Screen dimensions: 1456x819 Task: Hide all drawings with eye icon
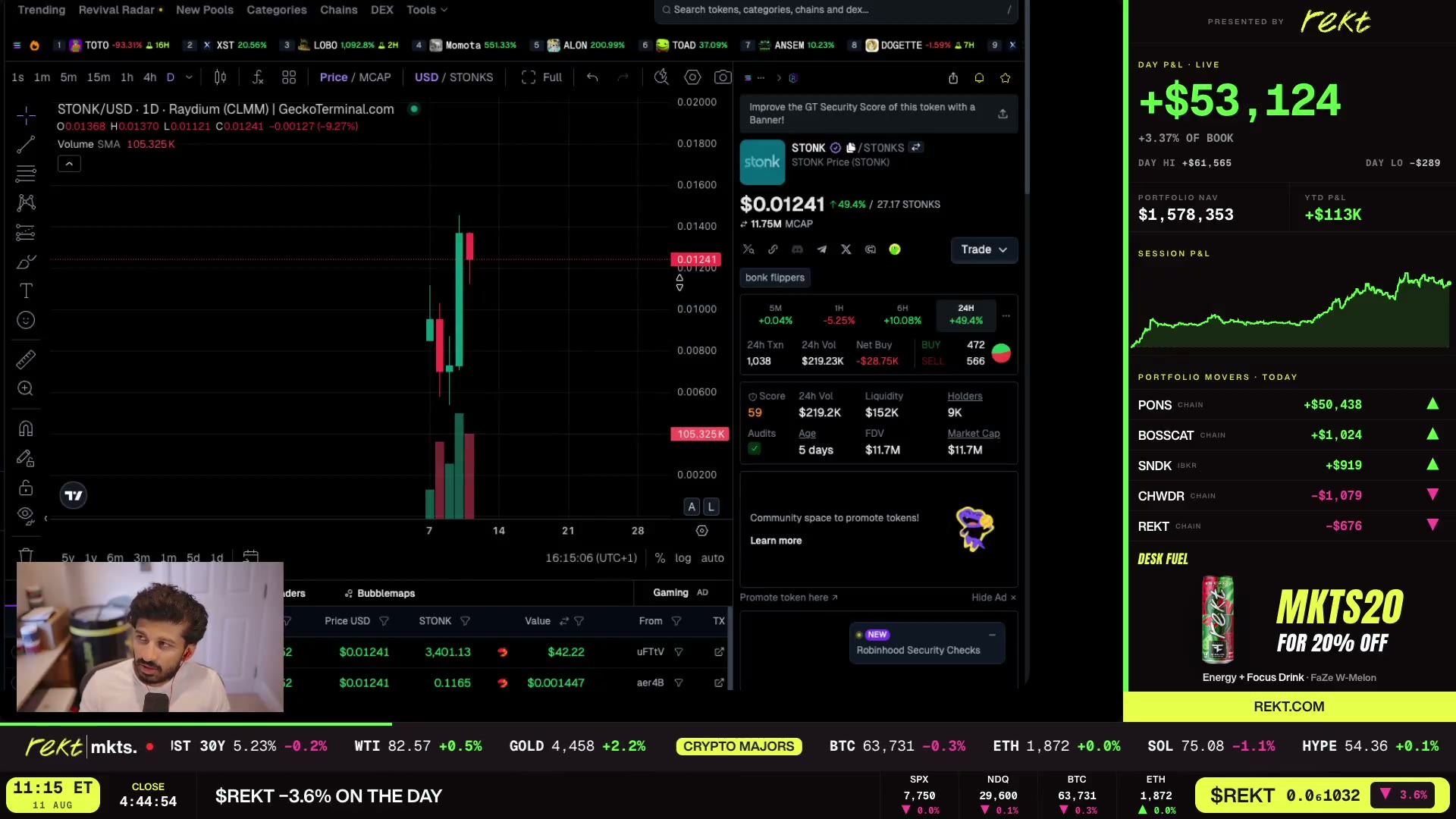26,516
